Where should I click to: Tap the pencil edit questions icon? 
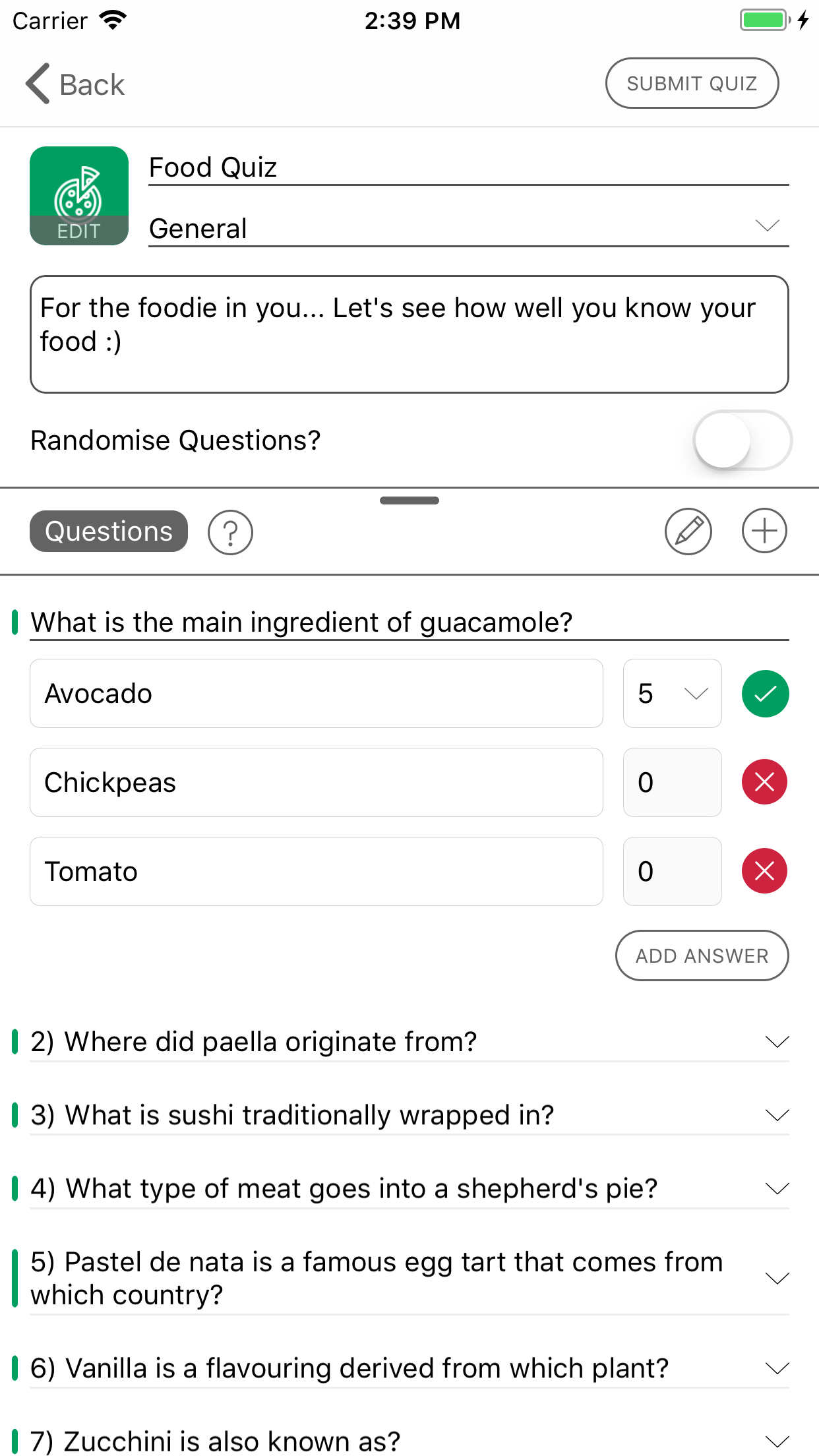(688, 531)
